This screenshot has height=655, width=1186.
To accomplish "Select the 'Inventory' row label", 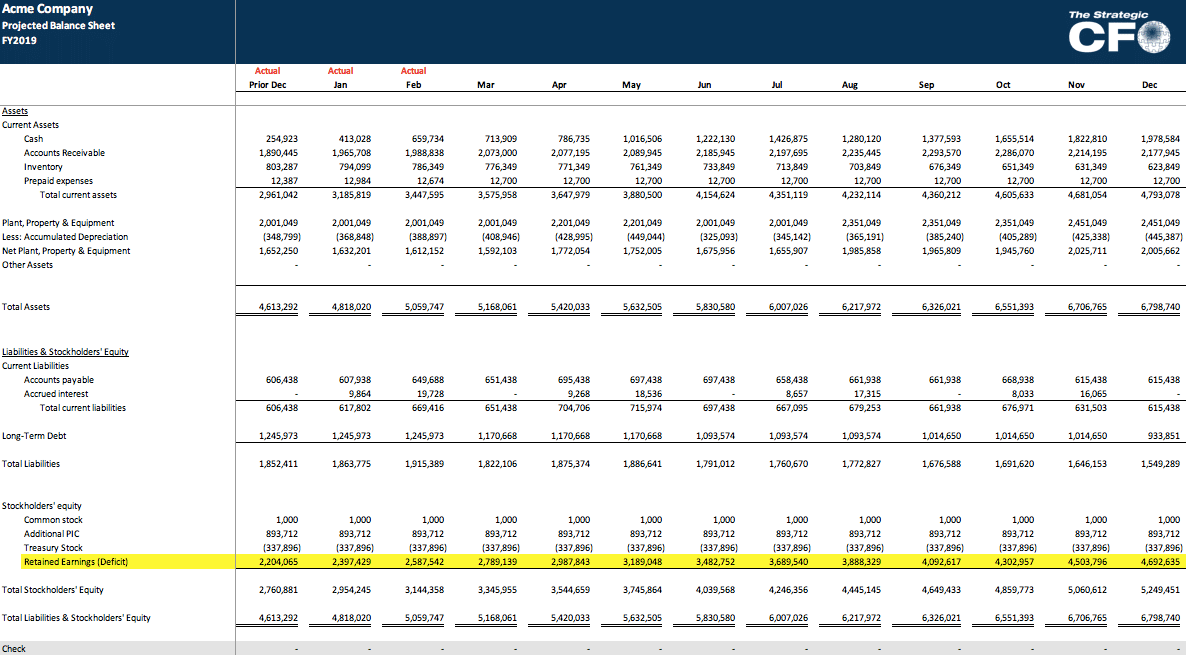I will (43, 167).
